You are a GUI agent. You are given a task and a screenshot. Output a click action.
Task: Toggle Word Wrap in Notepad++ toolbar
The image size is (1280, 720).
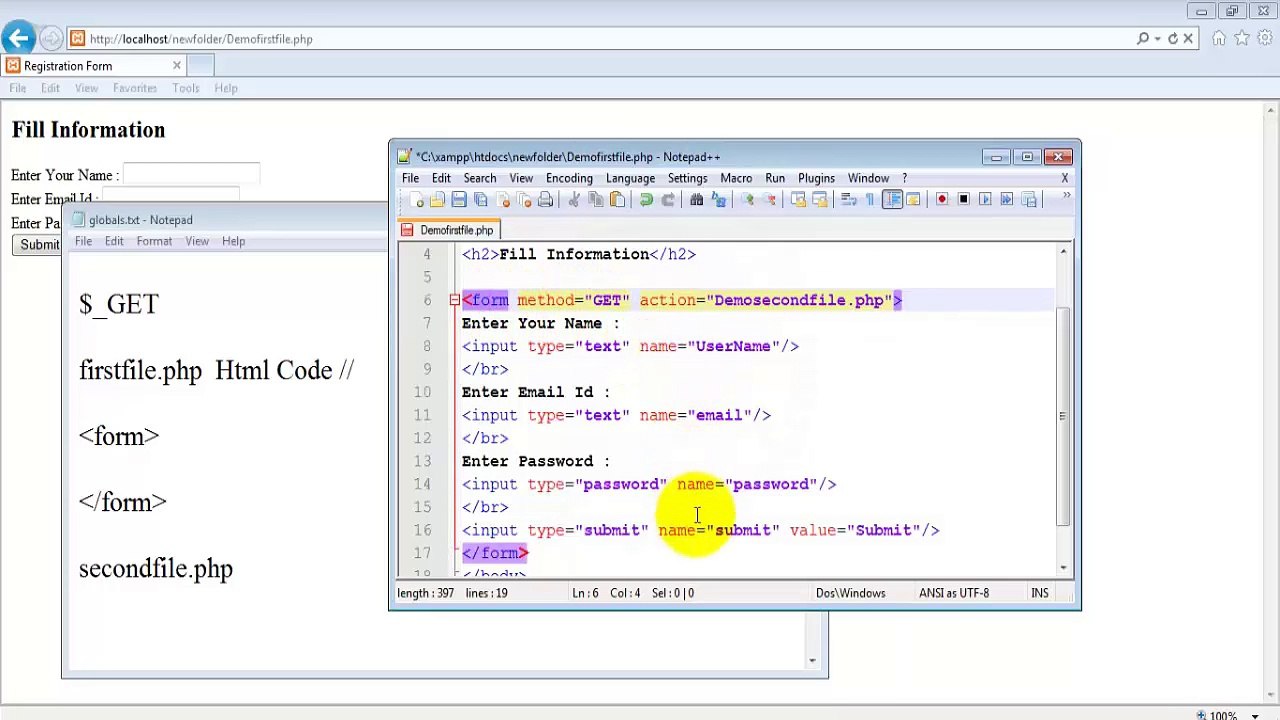(849, 200)
